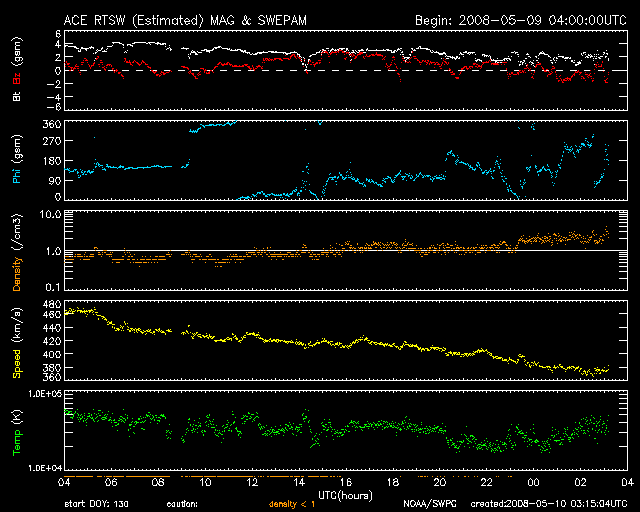Click hour label "08" on the time axis
Image resolution: width=640 pixels, height=512 pixels.
(x=158, y=483)
